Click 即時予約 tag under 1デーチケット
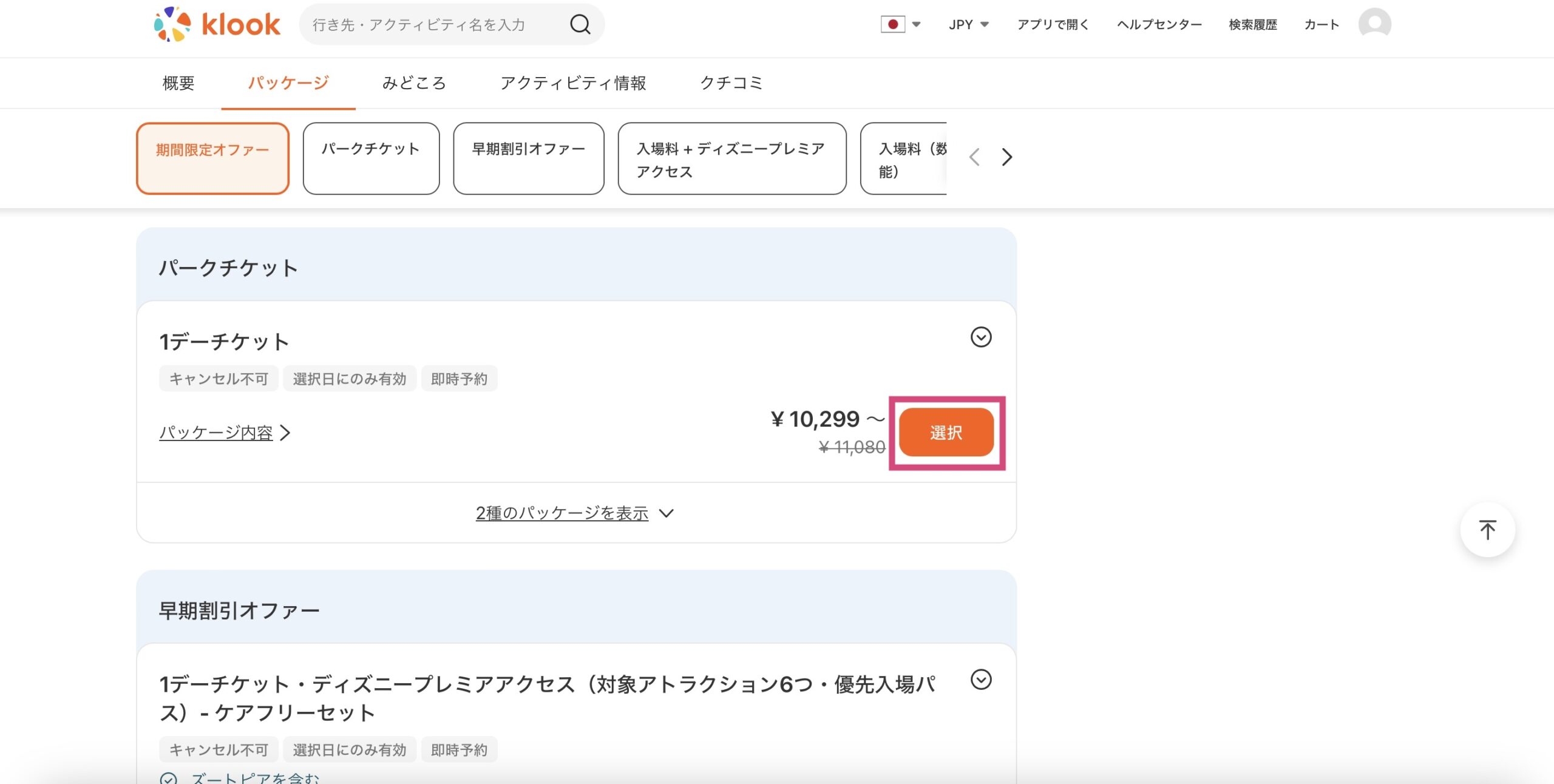Image resolution: width=1554 pixels, height=784 pixels. [x=460, y=379]
